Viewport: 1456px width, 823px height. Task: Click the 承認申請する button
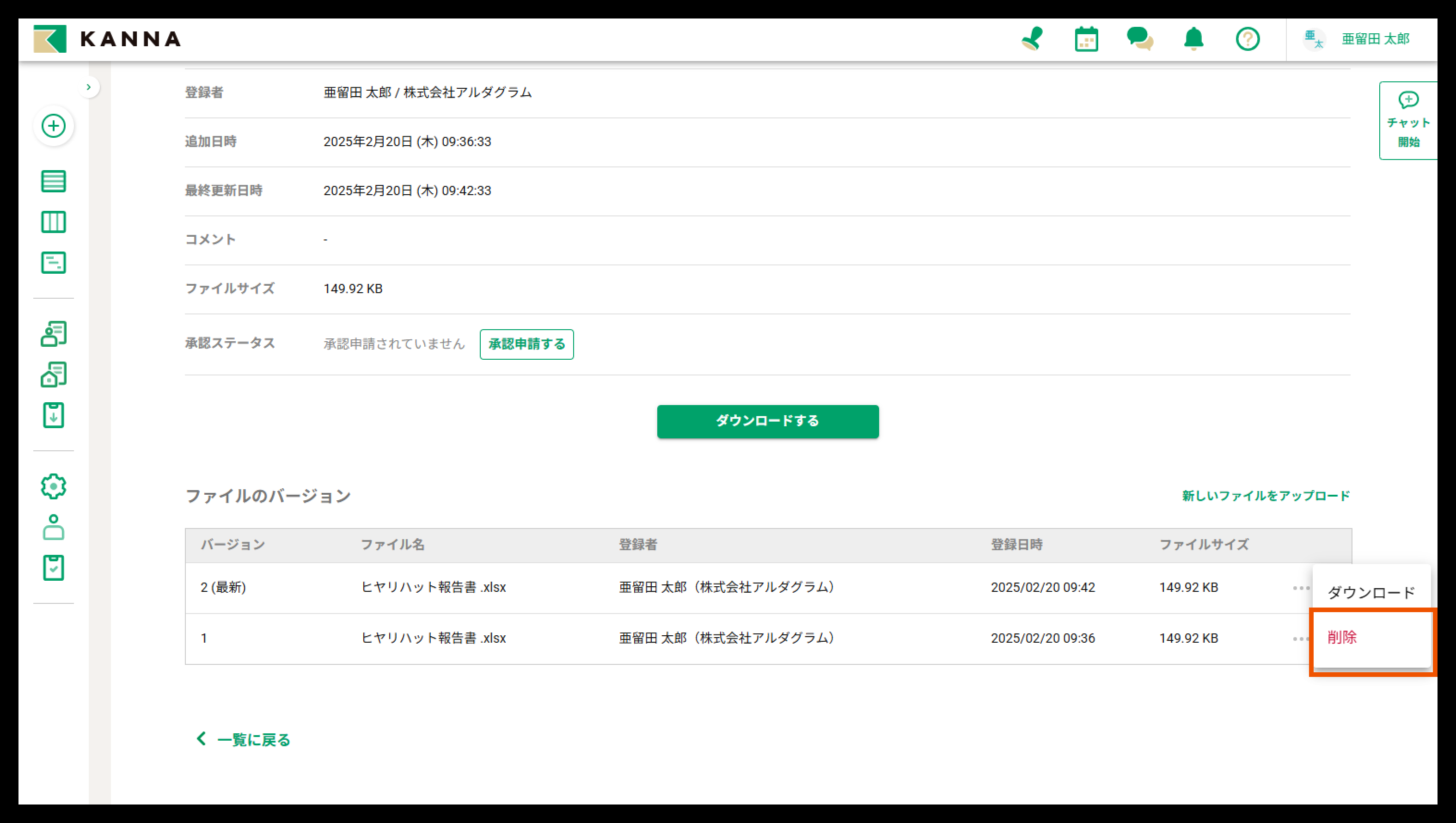[x=527, y=344]
